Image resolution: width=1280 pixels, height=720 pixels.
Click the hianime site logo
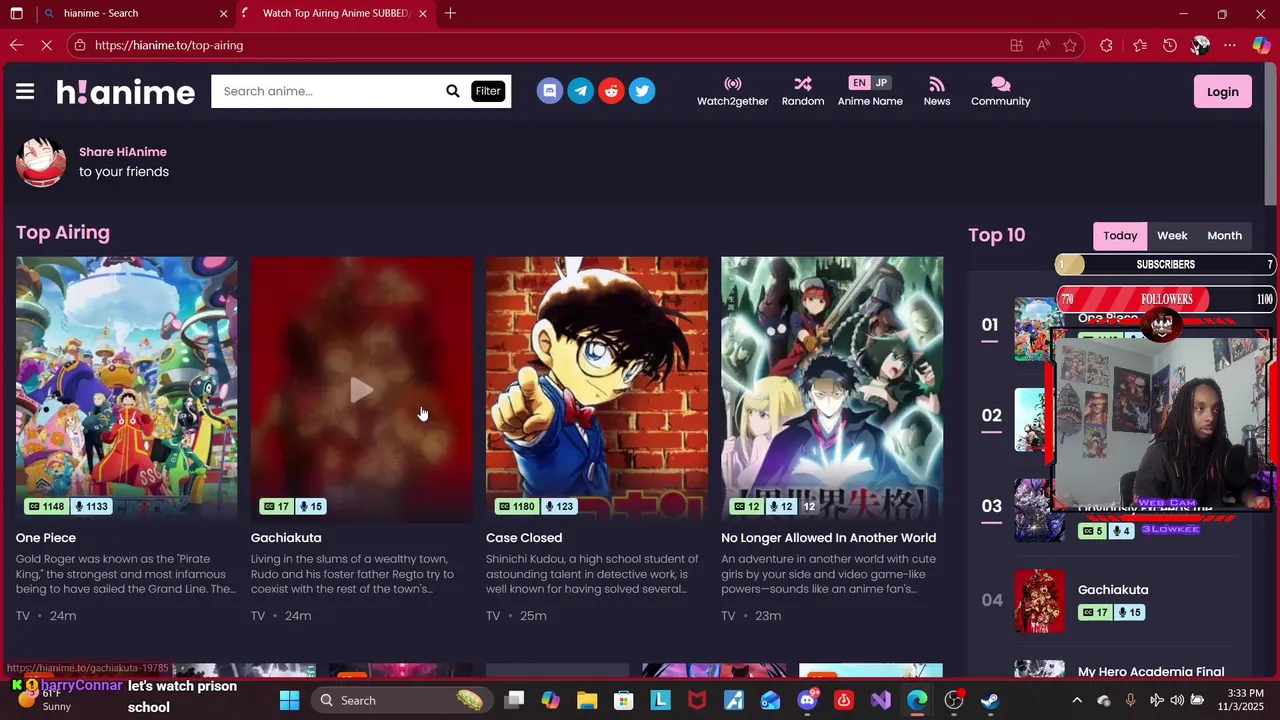[x=125, y=92]
